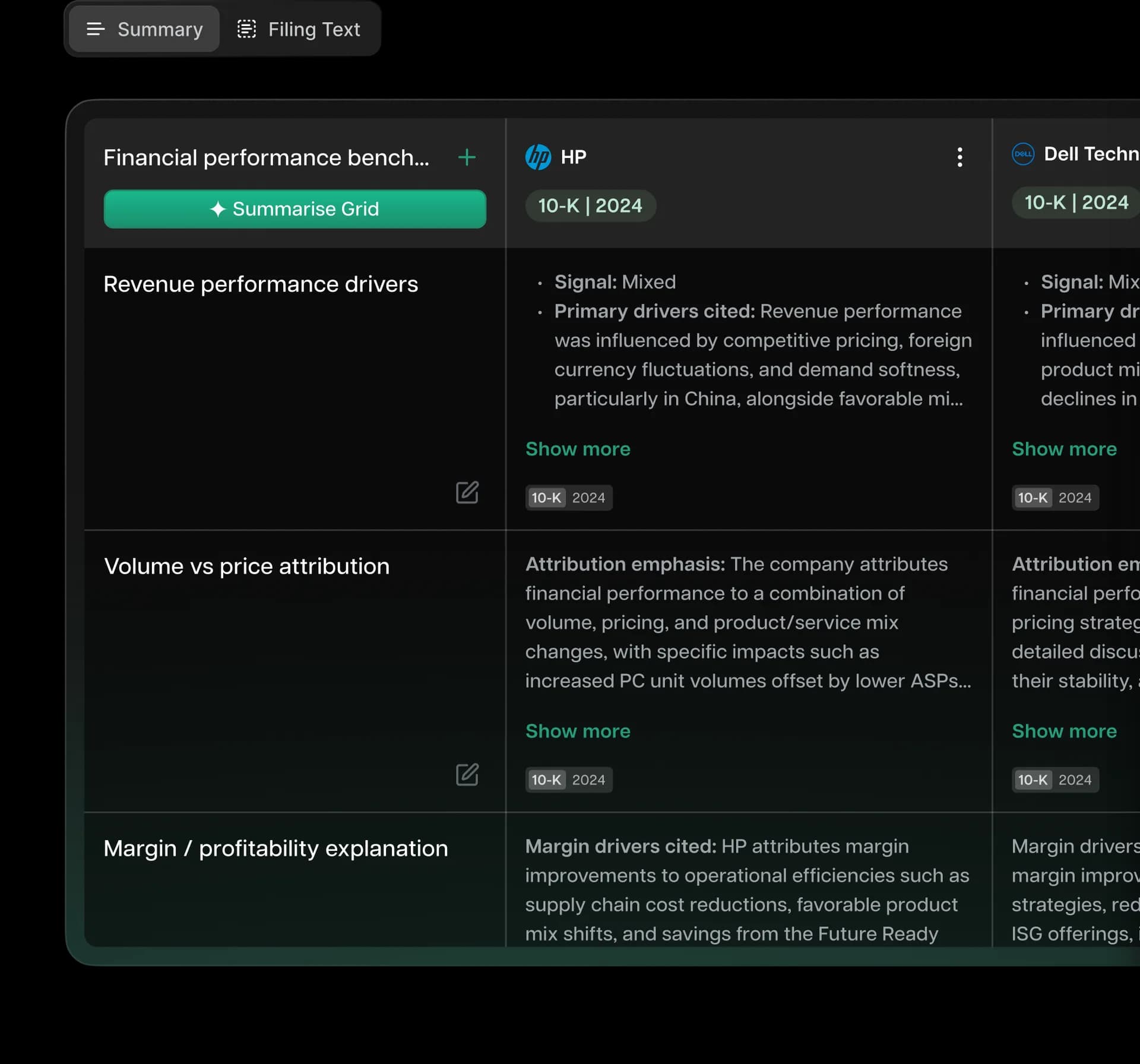This screenshot has width=1140, height=1064.
Task: Open HP 10-K | 2024 filing selector
Action: point(590,205)
